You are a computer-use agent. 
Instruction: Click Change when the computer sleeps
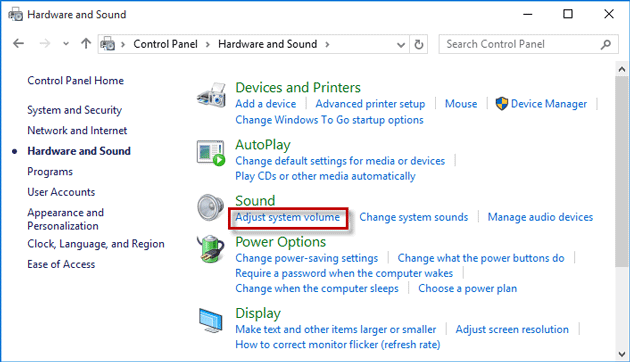click(x=317, y=289)
